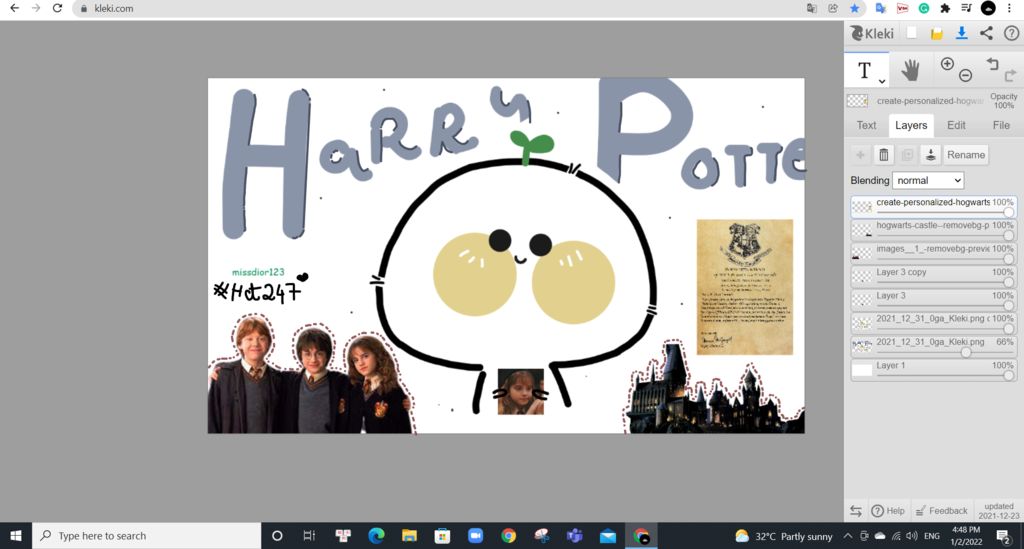Flip the panel side with swap arrows icon
This screenshot has height=549, width=1024.
[x=856, y=510]
